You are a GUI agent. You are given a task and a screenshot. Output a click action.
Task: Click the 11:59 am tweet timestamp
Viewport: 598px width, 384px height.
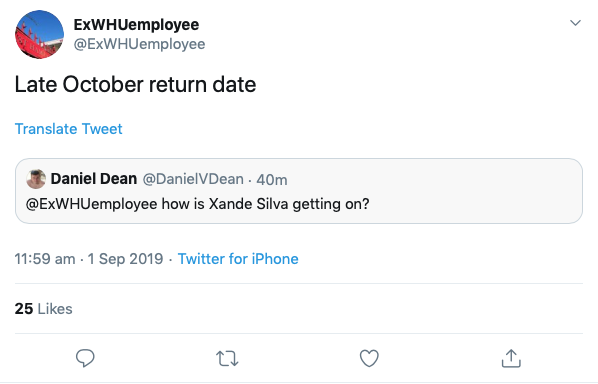[x=45, y=259]
